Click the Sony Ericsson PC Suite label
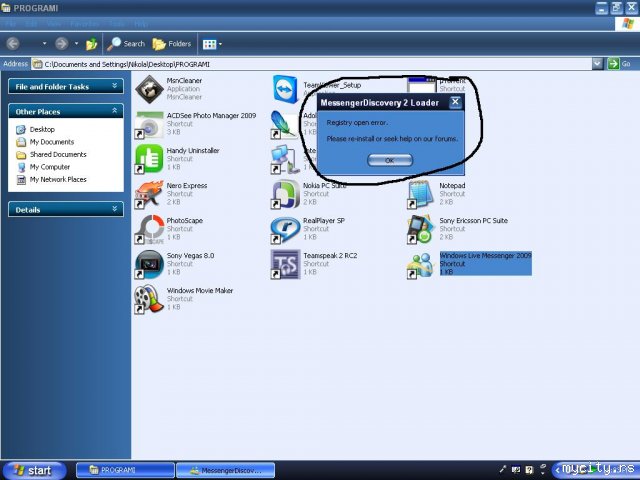The width and height of the screenshot is (640, 480). pyautogui.click(x=473, y=220)
